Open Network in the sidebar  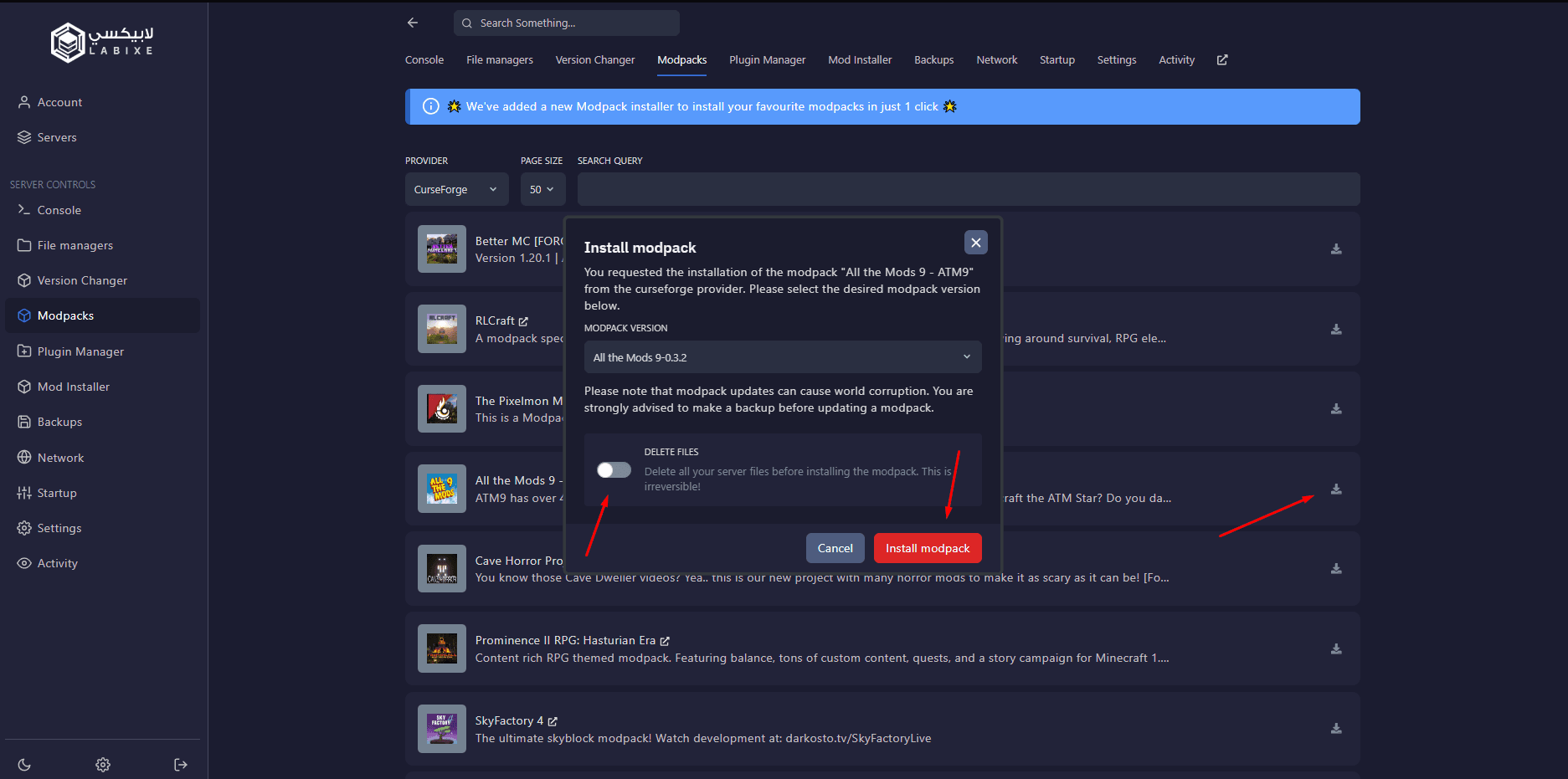point(102,458)
